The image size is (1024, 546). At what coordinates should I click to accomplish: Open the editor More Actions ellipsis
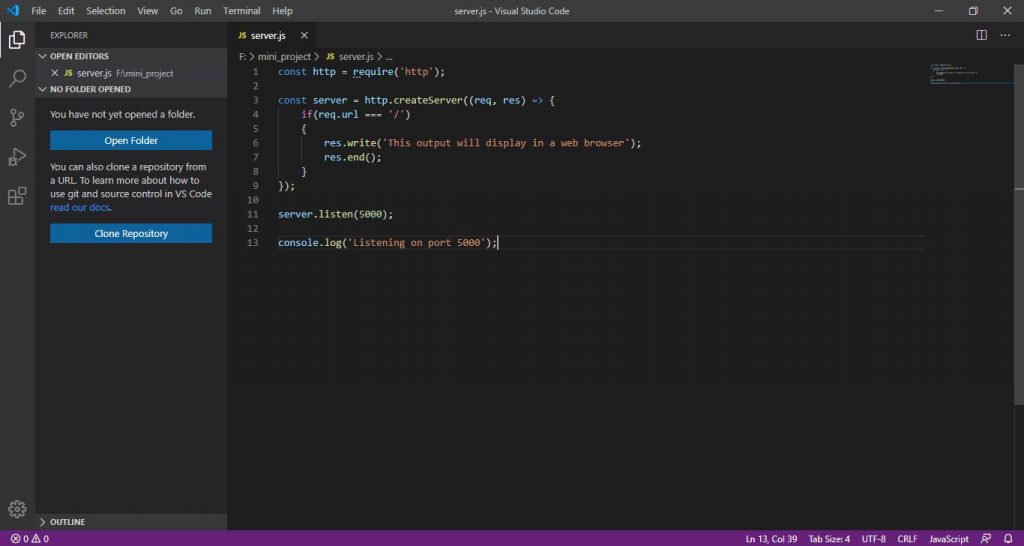coord(1005,35)
